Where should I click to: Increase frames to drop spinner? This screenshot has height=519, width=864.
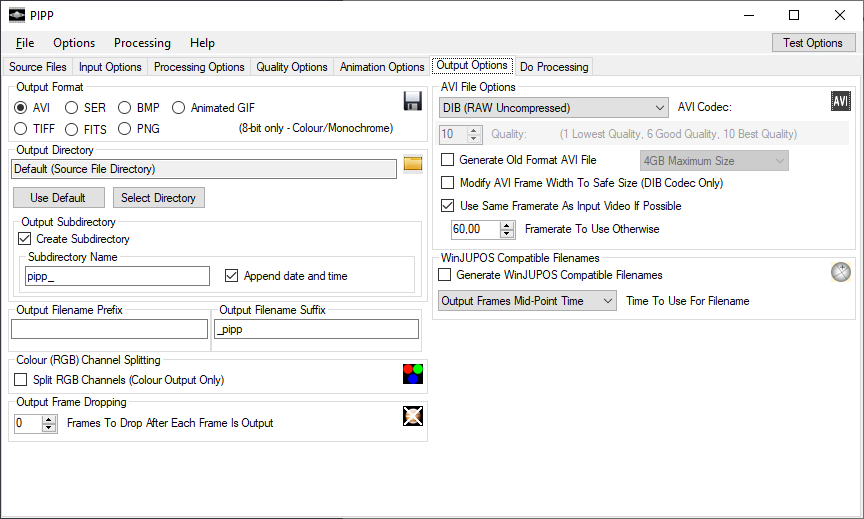(x=49, y=419)
